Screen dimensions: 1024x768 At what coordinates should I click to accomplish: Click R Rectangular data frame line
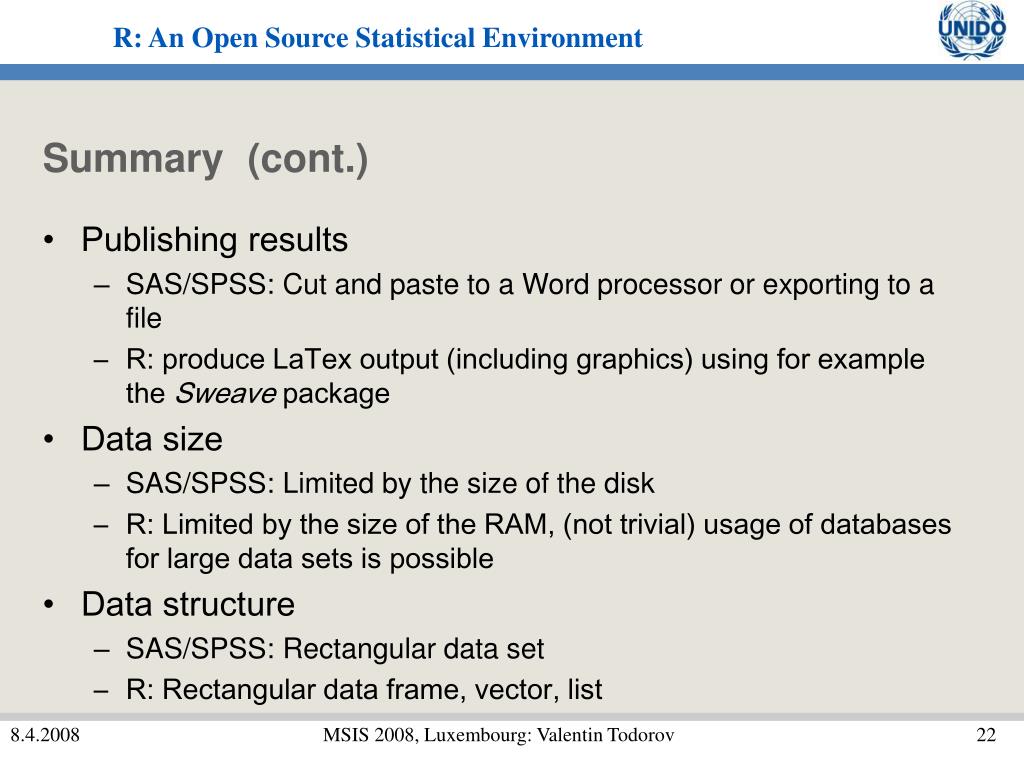364,690
